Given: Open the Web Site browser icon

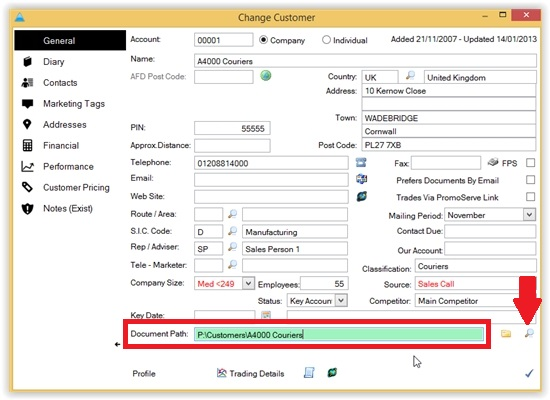Looking at the screenshot, I should click(x=362, y=196).
